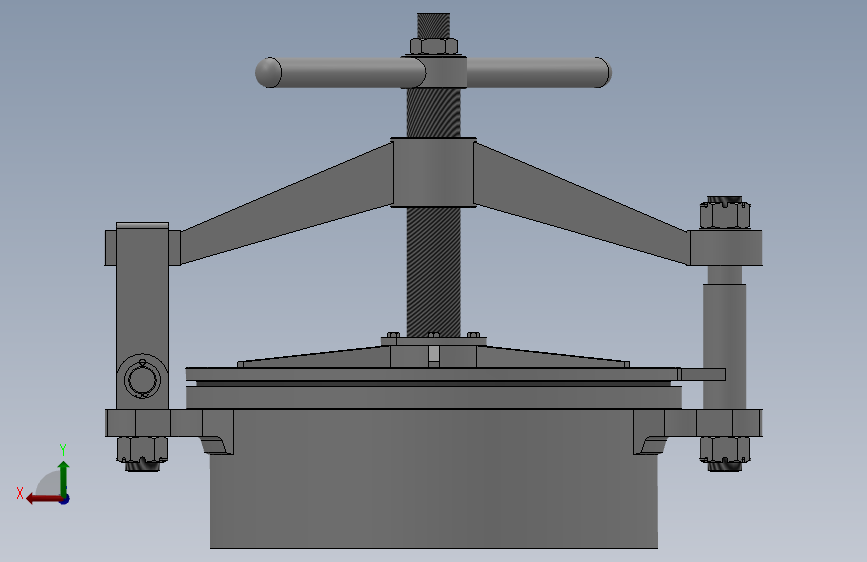Click the green Y axis arrow of the triad
867x562 pixels.
(64, 477)
